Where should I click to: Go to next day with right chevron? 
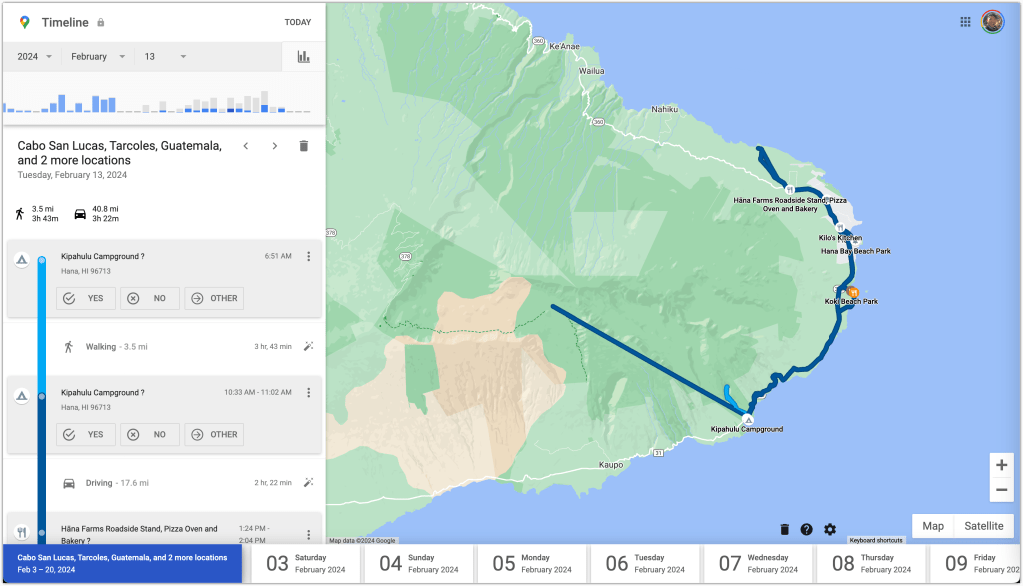(275, 146)
